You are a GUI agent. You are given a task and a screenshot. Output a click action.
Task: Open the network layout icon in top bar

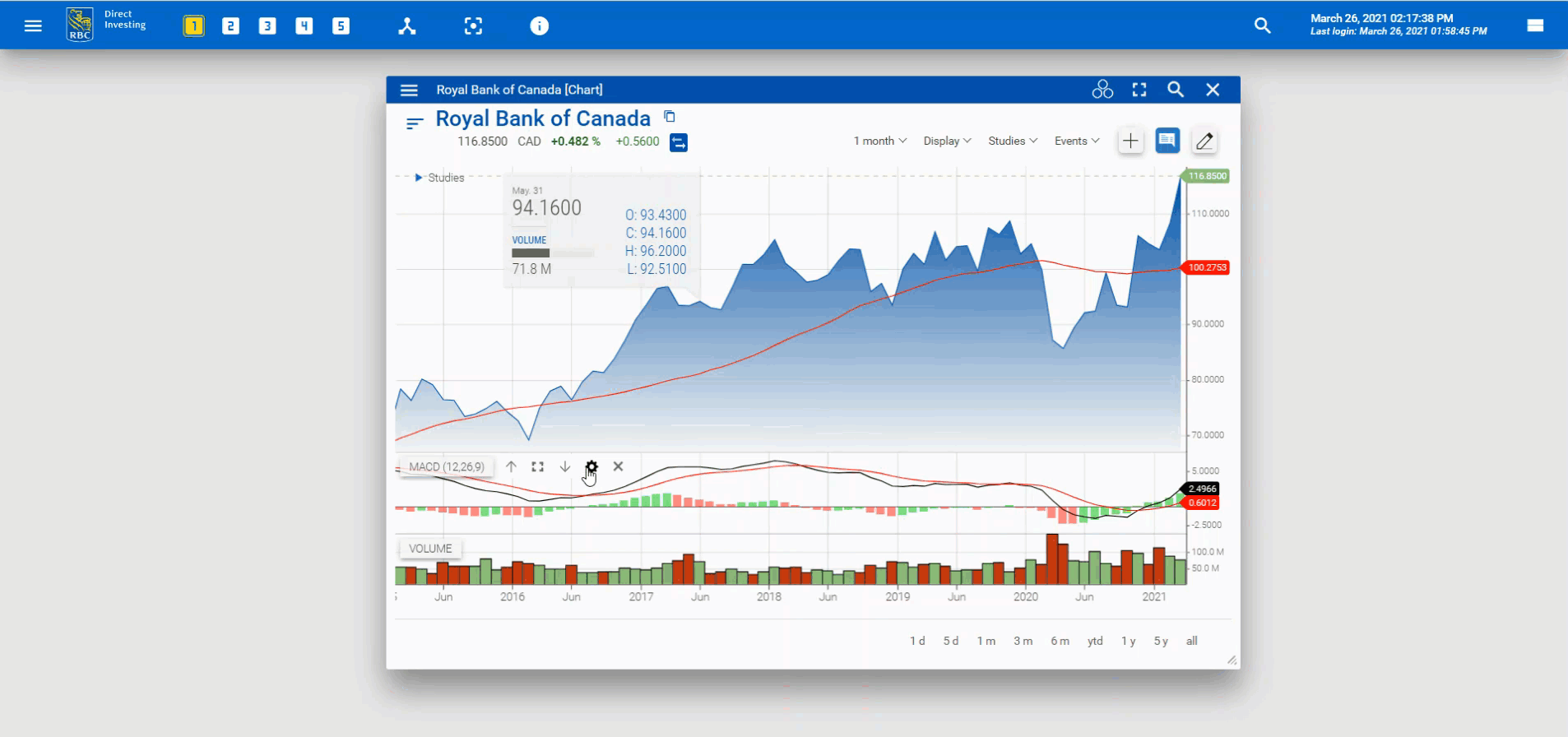(407, 26)
